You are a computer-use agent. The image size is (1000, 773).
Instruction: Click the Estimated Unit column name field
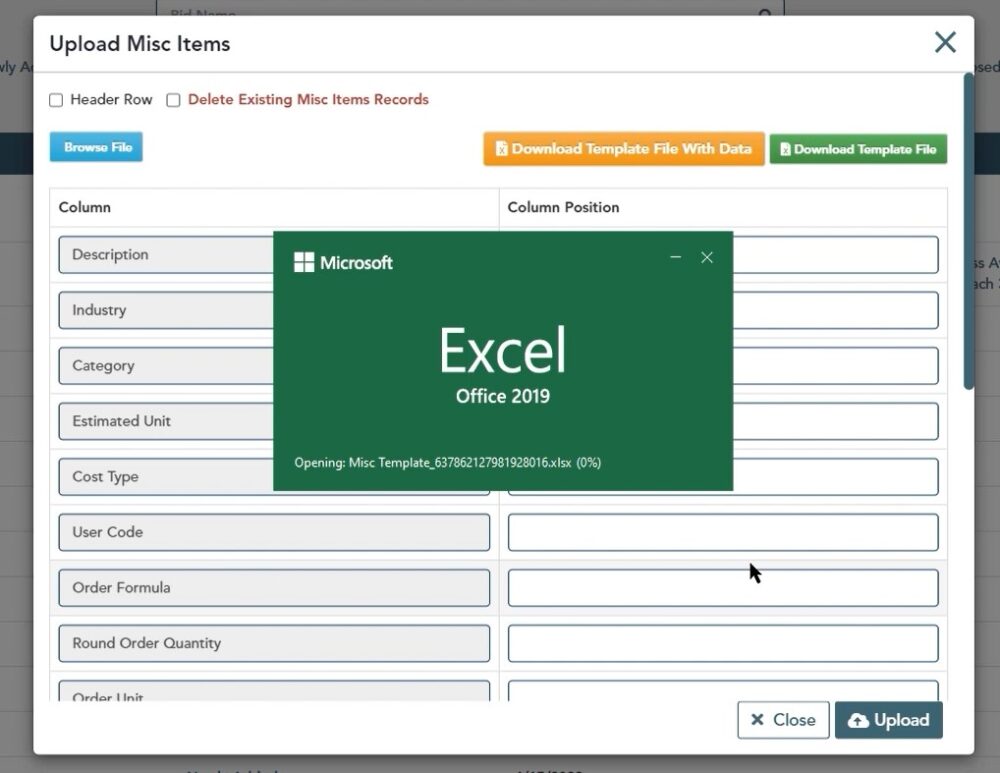(x=165, y=422)
